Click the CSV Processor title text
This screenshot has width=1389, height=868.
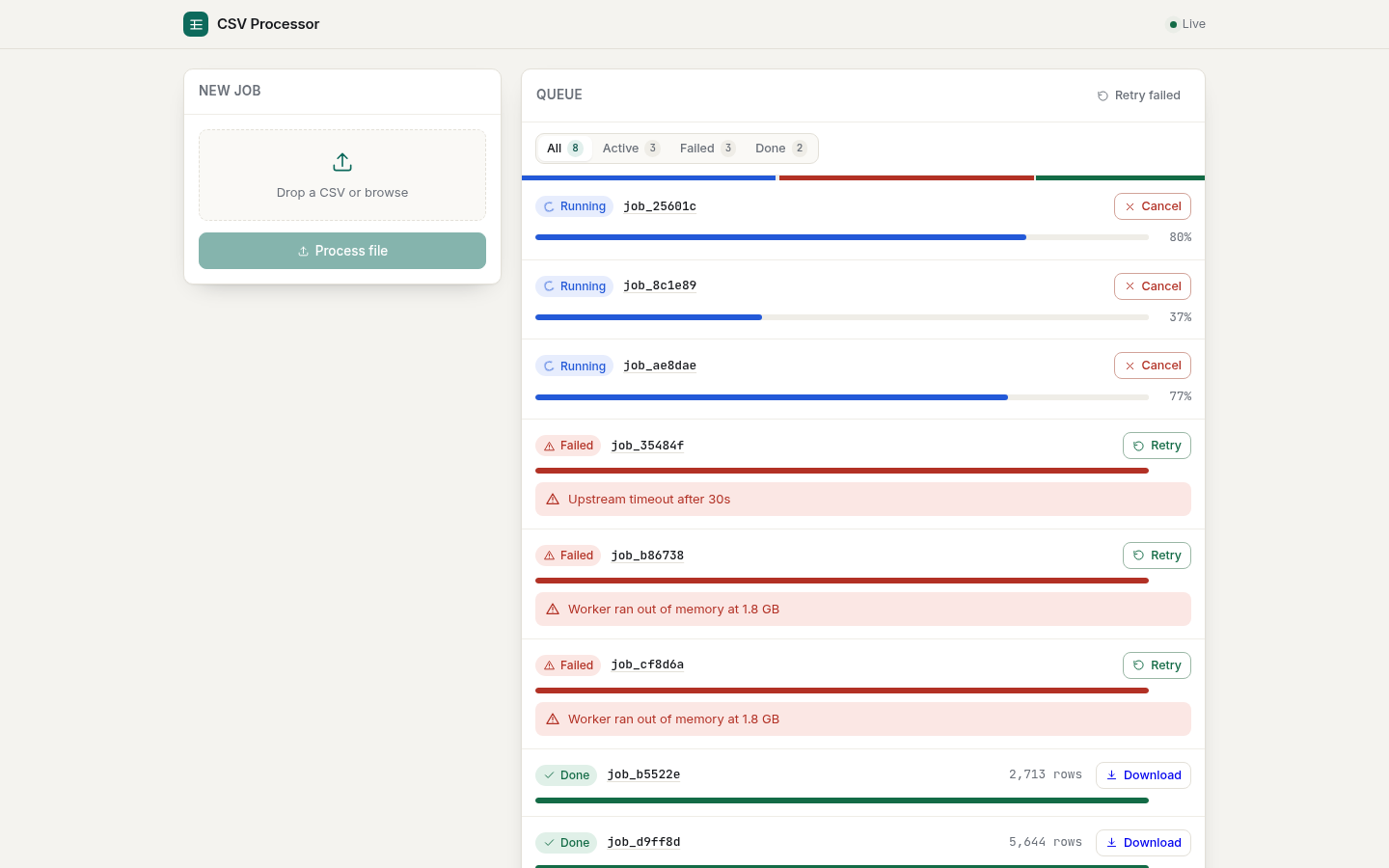[x=268, y=24]
